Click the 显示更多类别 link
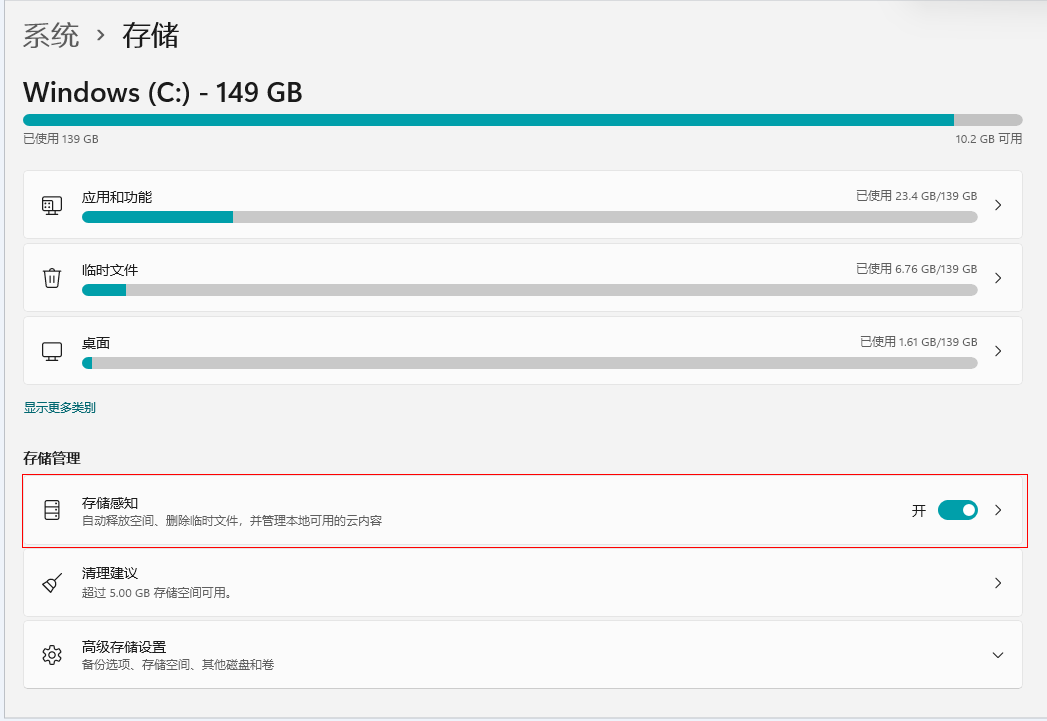Screen dimensions: 1047x721 (60, 408)
